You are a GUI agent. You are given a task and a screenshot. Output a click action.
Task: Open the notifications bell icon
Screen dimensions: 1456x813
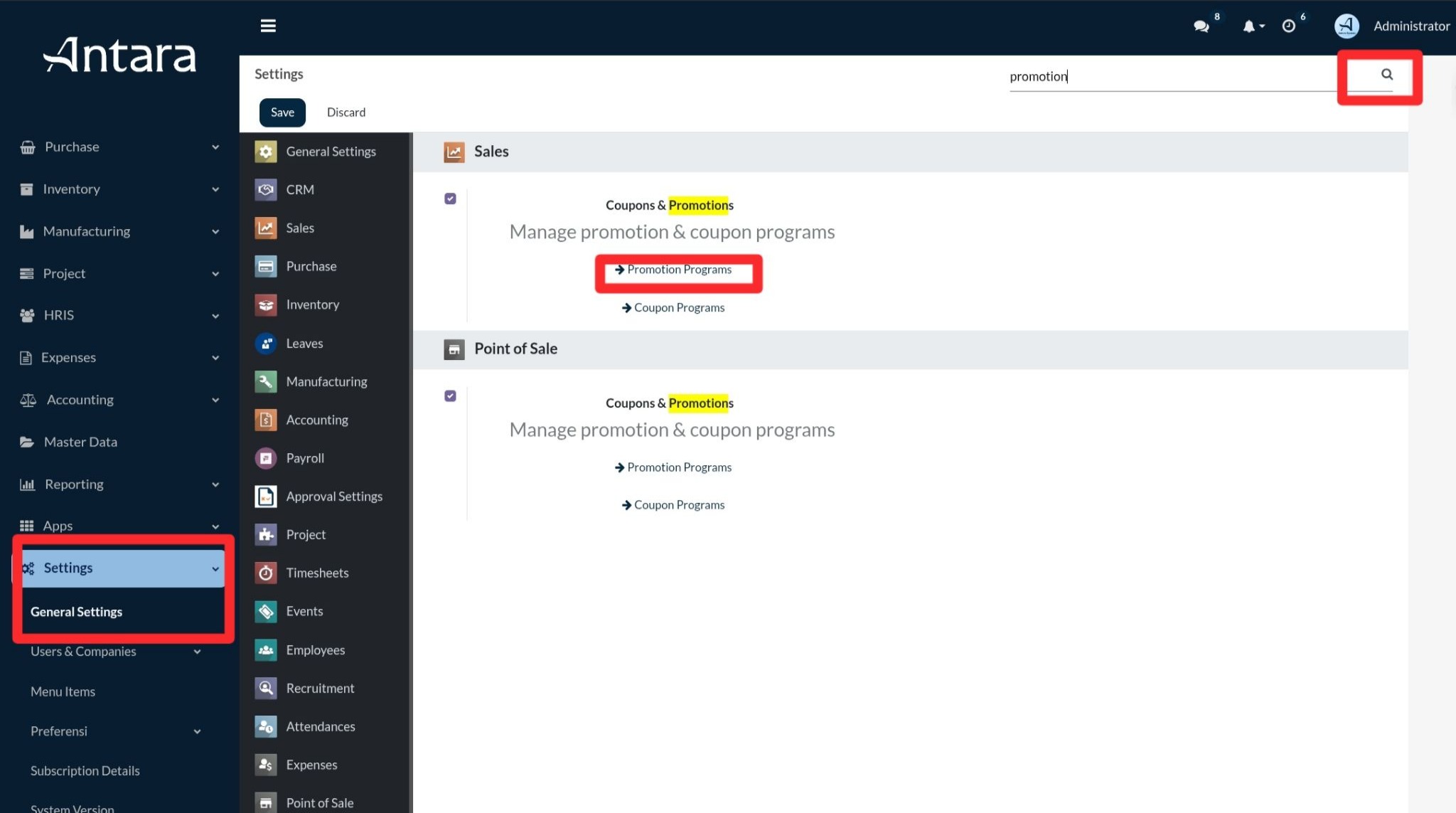pos(1249,26)
